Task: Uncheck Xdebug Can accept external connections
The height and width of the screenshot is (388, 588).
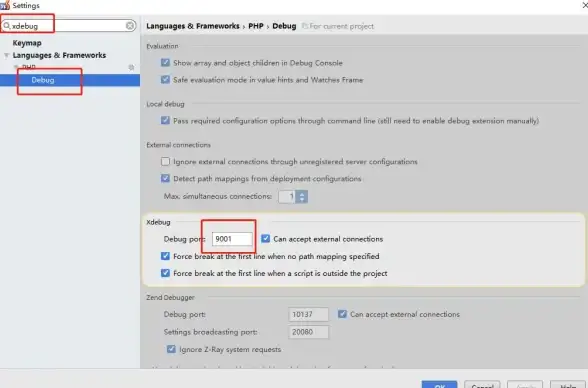Action: pyautogui.click(x=266, y=239)
